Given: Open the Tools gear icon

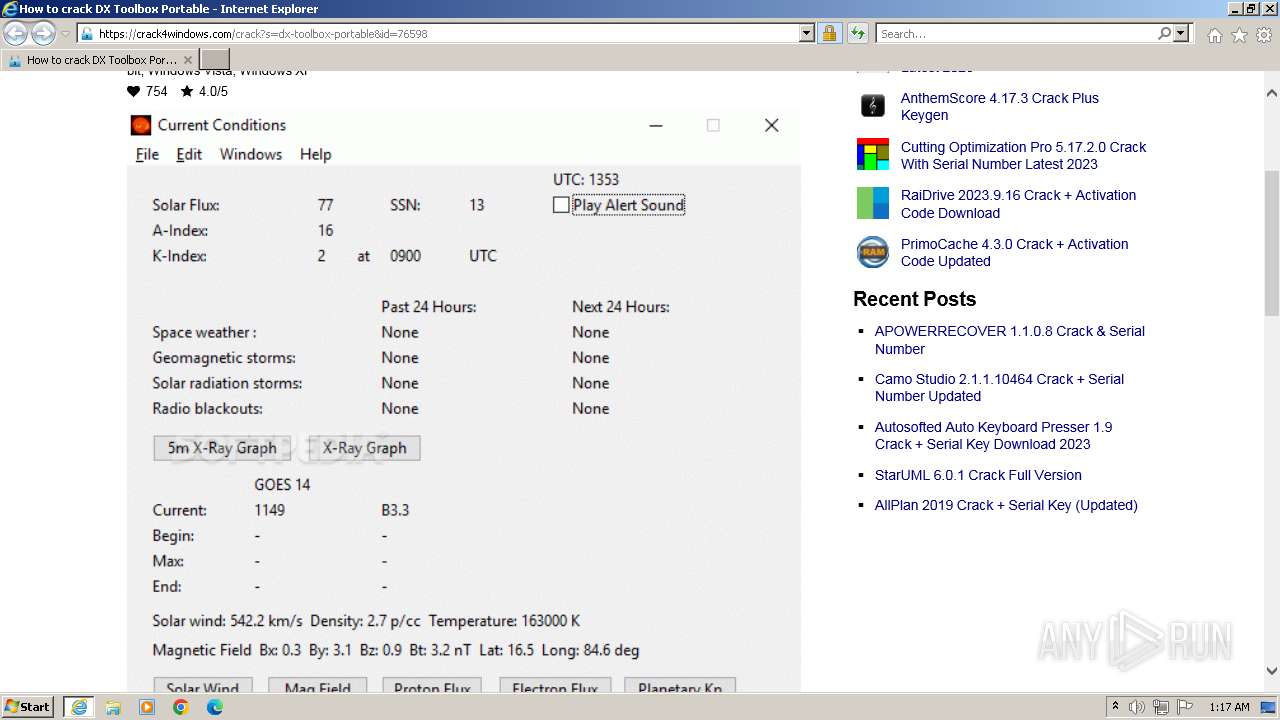Looking at the screenshot, I should click(1264, 35).
